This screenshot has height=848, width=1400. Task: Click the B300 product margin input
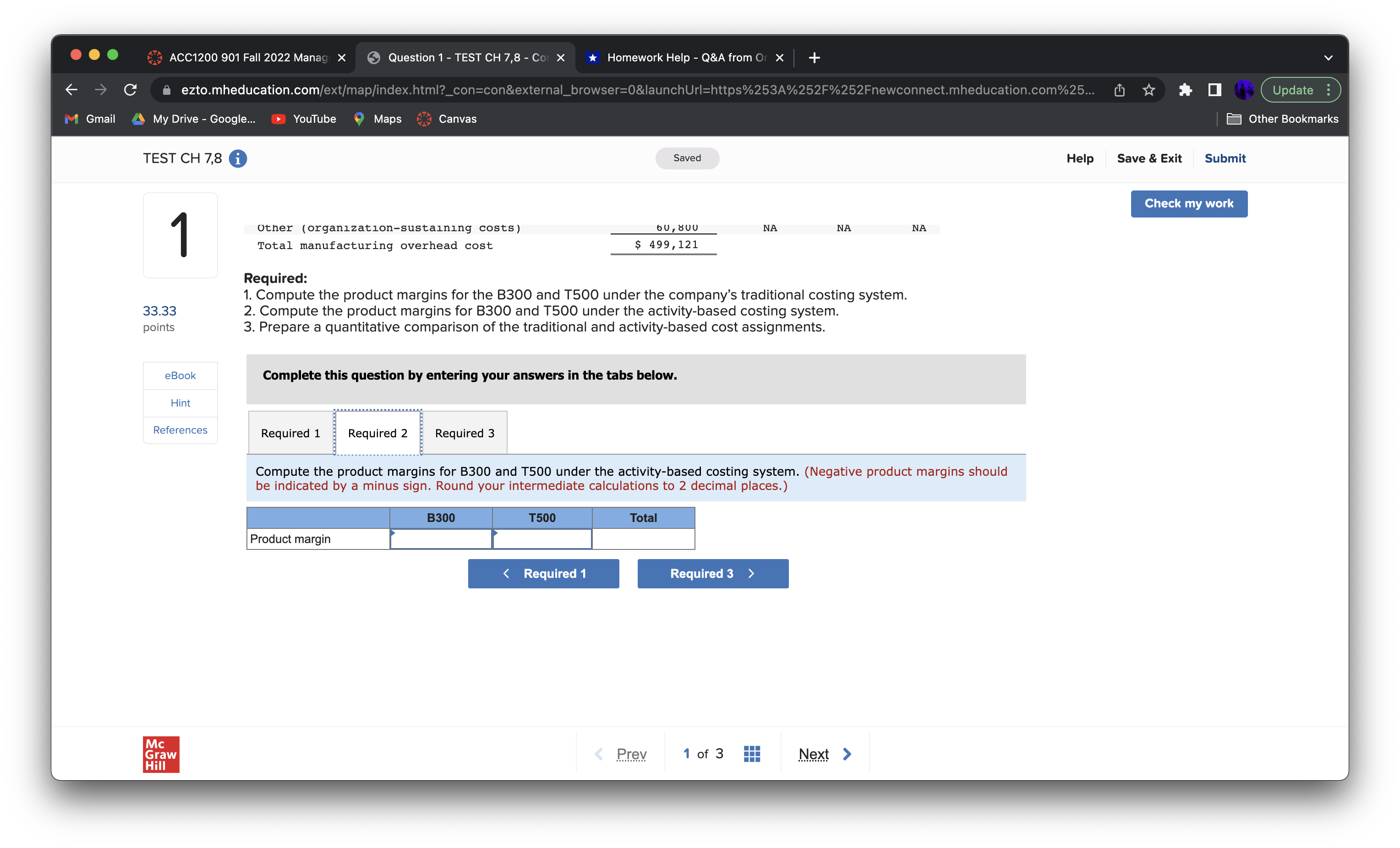[x=441, y=539]
